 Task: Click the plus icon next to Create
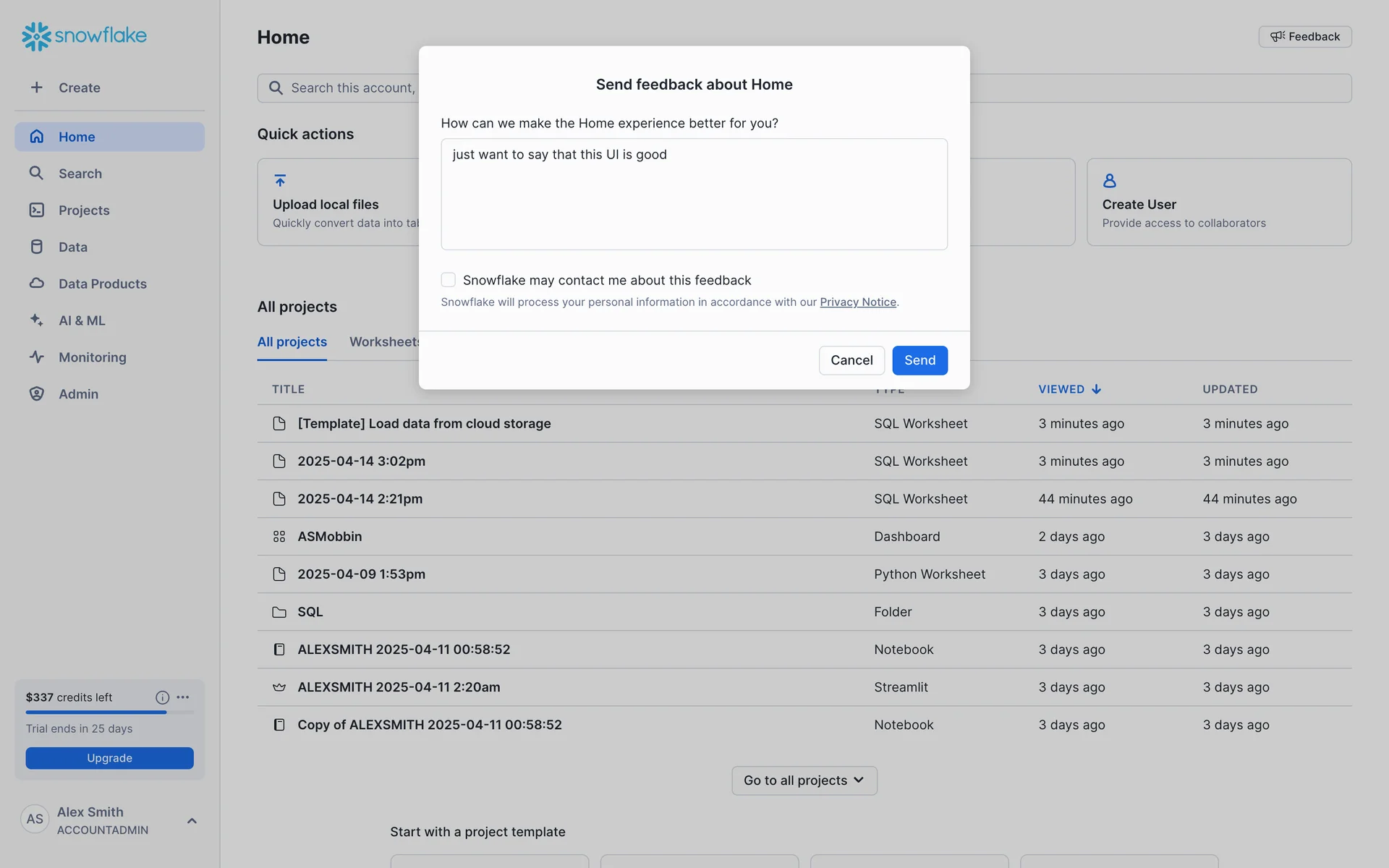click(x=36, y=88)
